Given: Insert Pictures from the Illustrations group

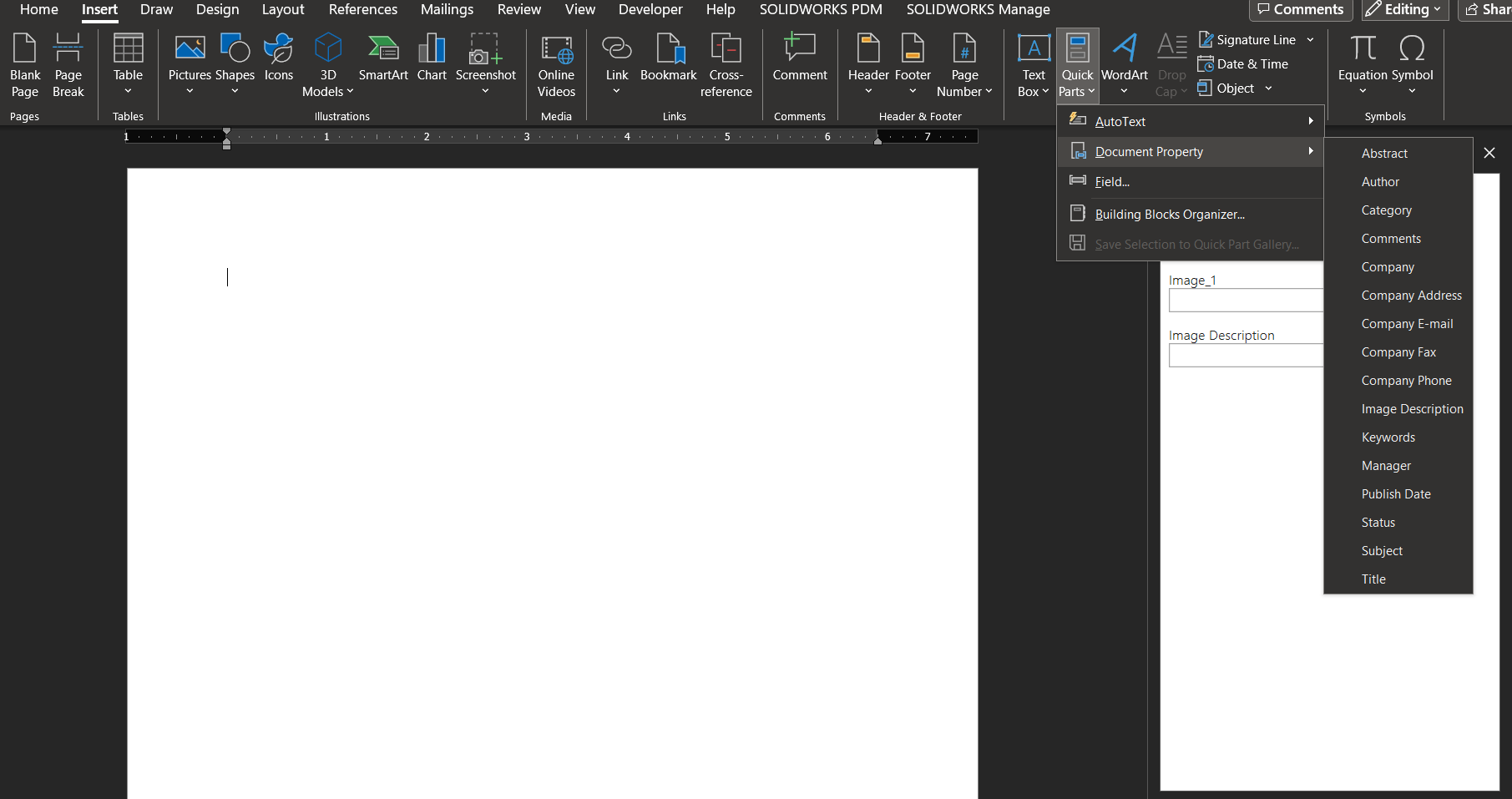Looking at the screenshot, I should [x=190, y=63].
